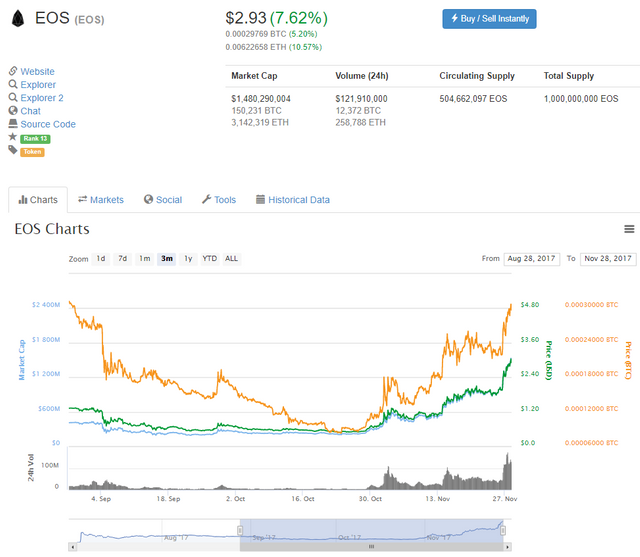Image resolution: width=640 pixels, height=557 pixels.
Task: Switch to the Historical Data tab
Action: (293, 200)
